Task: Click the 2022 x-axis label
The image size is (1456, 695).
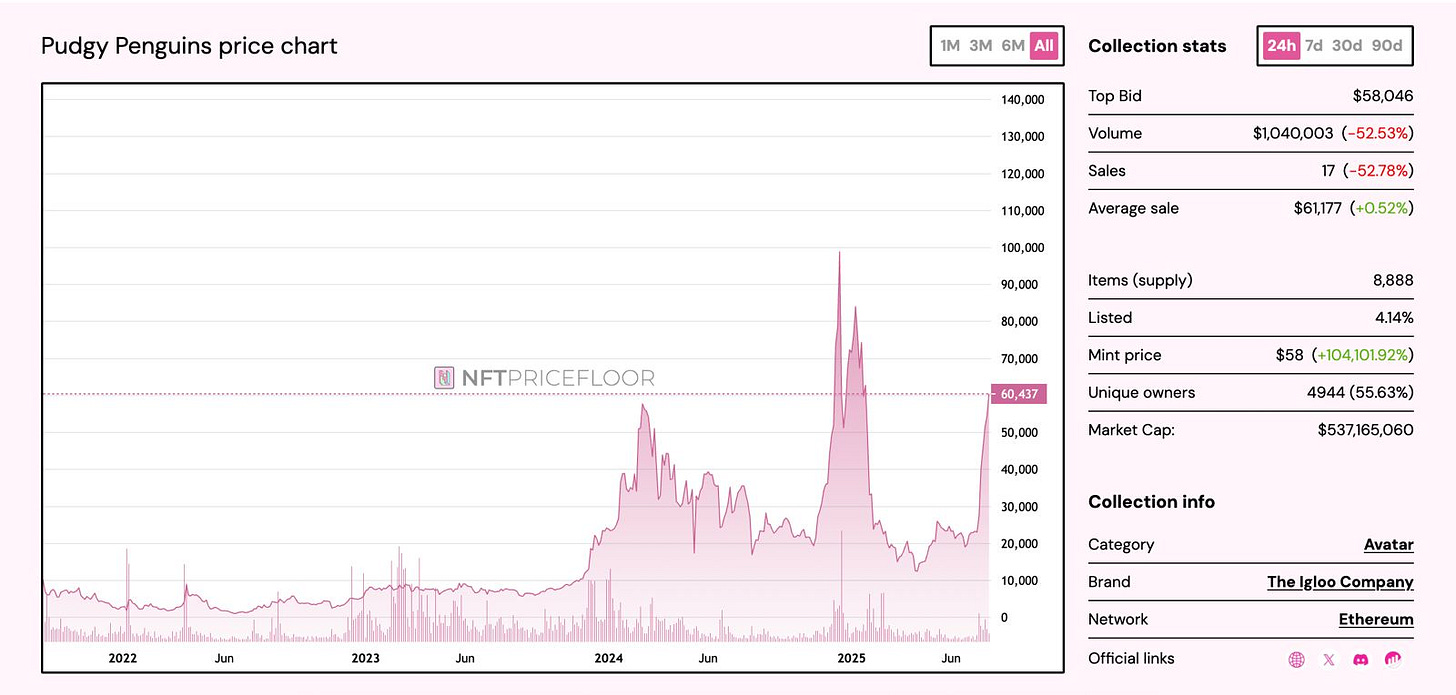Action: 122,658
